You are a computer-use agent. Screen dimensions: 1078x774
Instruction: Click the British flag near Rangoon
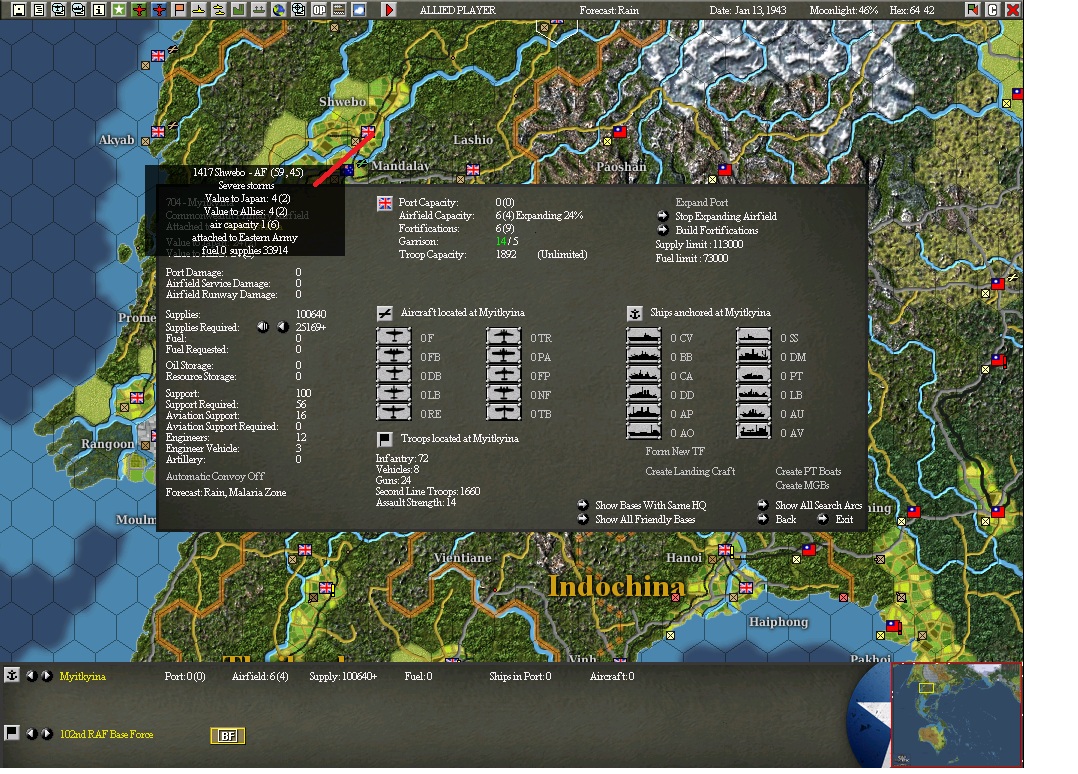(137, 397)
